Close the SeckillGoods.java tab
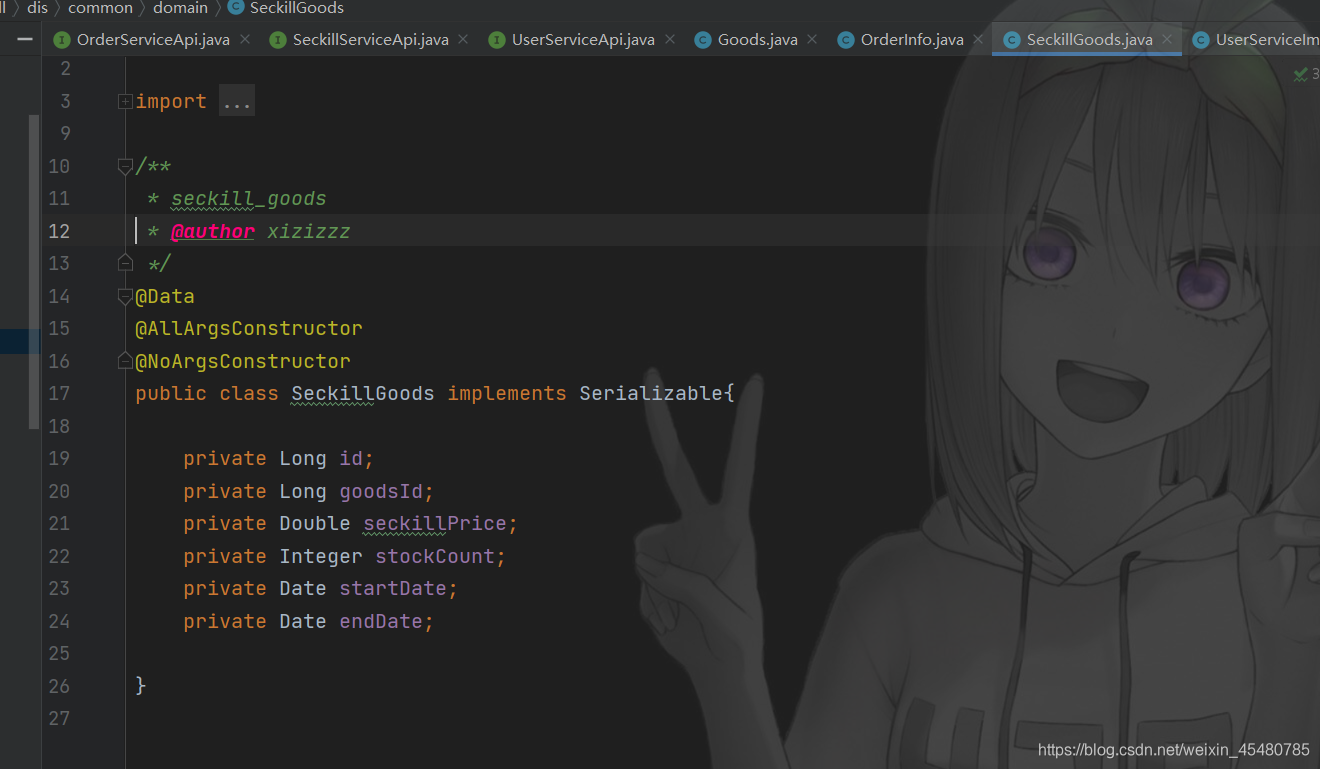This screenshot has width=1320, height=769. click(1167, 40)
